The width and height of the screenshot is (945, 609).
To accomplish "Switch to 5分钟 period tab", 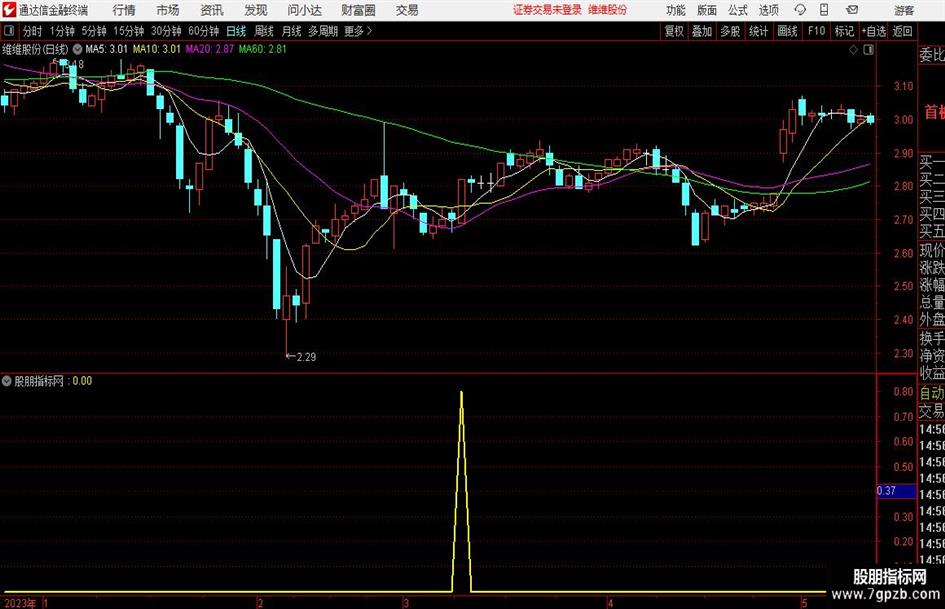I will 94,31.
